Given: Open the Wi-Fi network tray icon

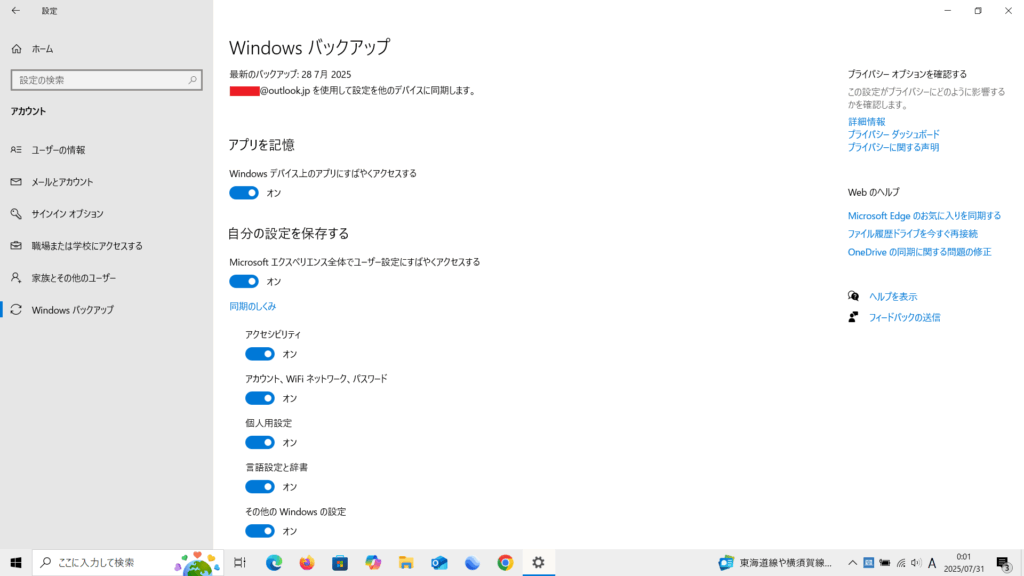Looking at the screenshot, I should coord(901,562).
